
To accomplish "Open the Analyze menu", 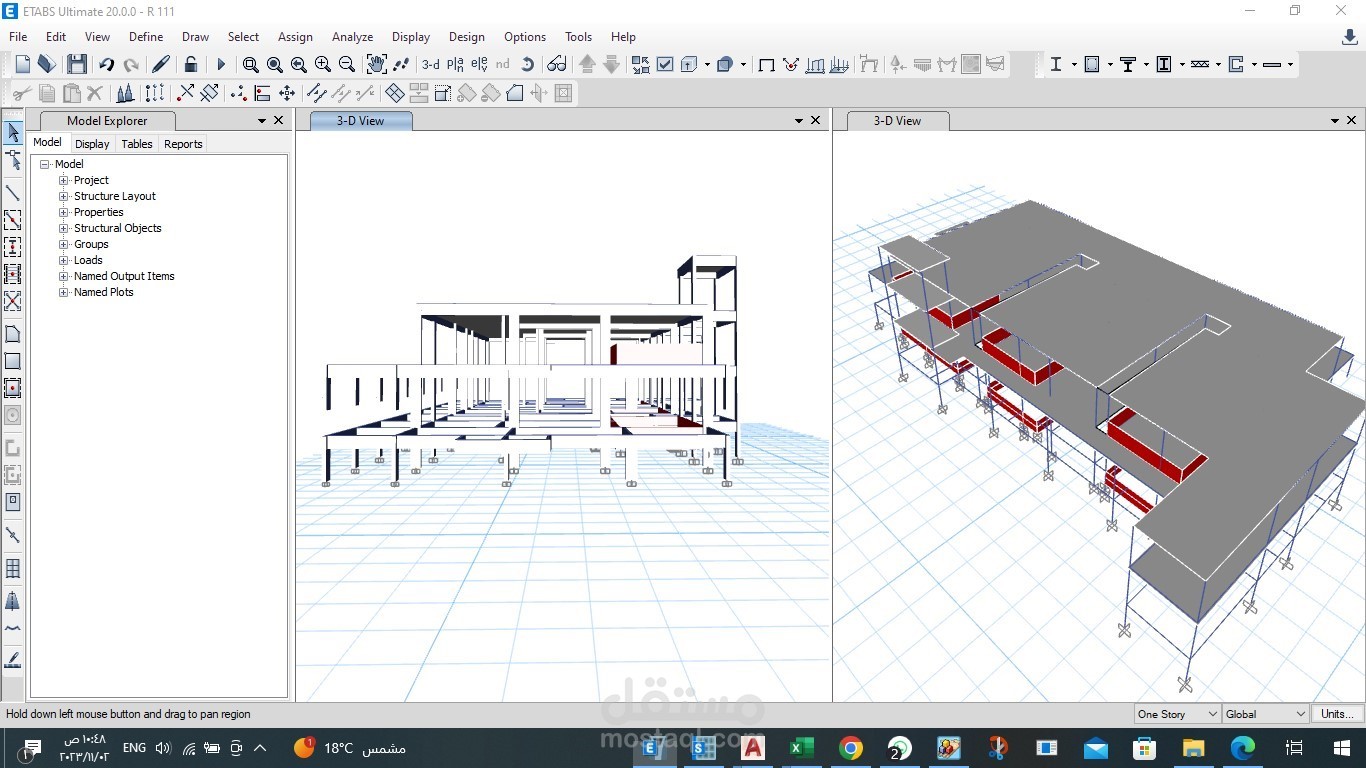I will (352, 37).
